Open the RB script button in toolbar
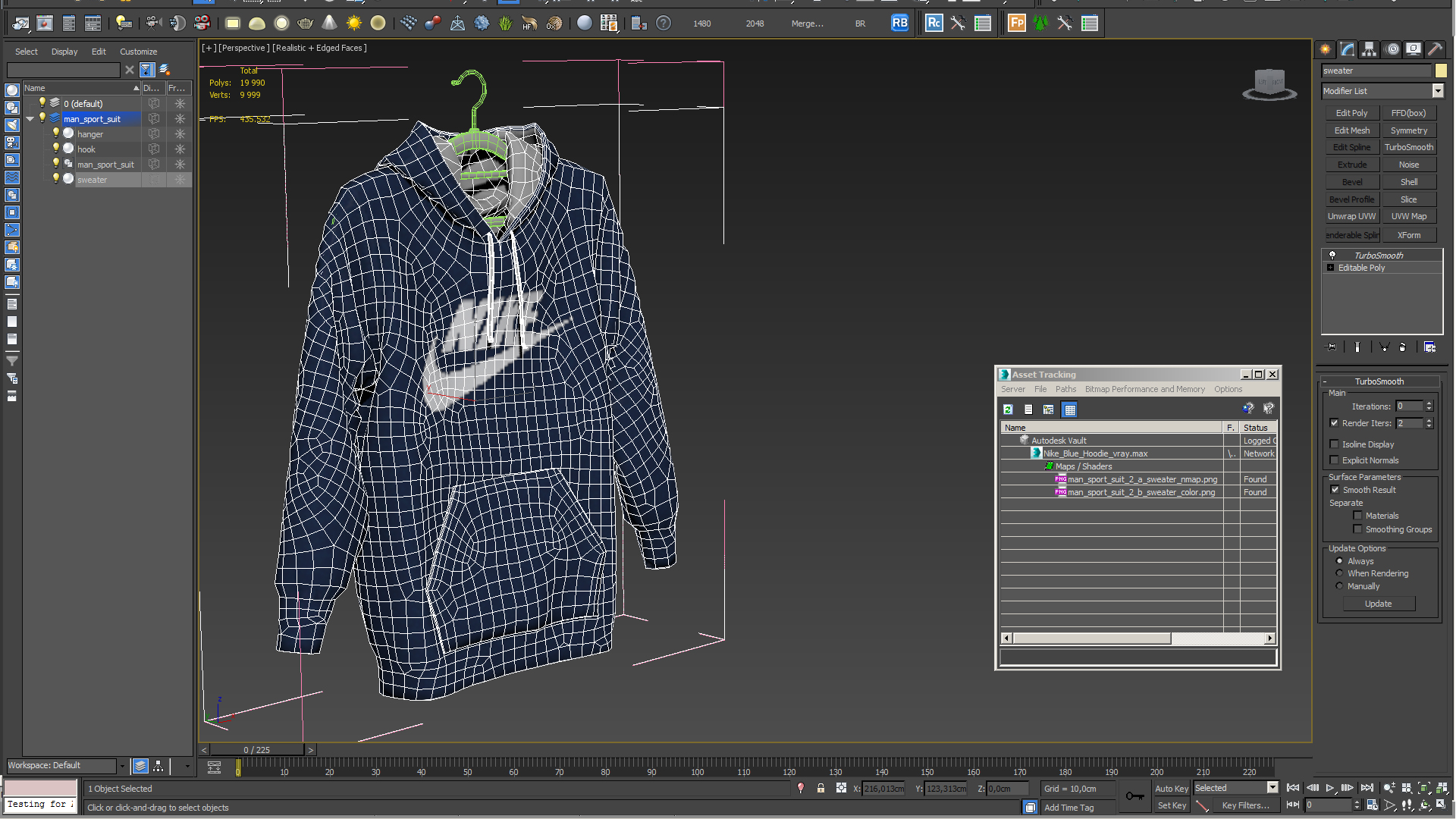 tap(899, 24)
